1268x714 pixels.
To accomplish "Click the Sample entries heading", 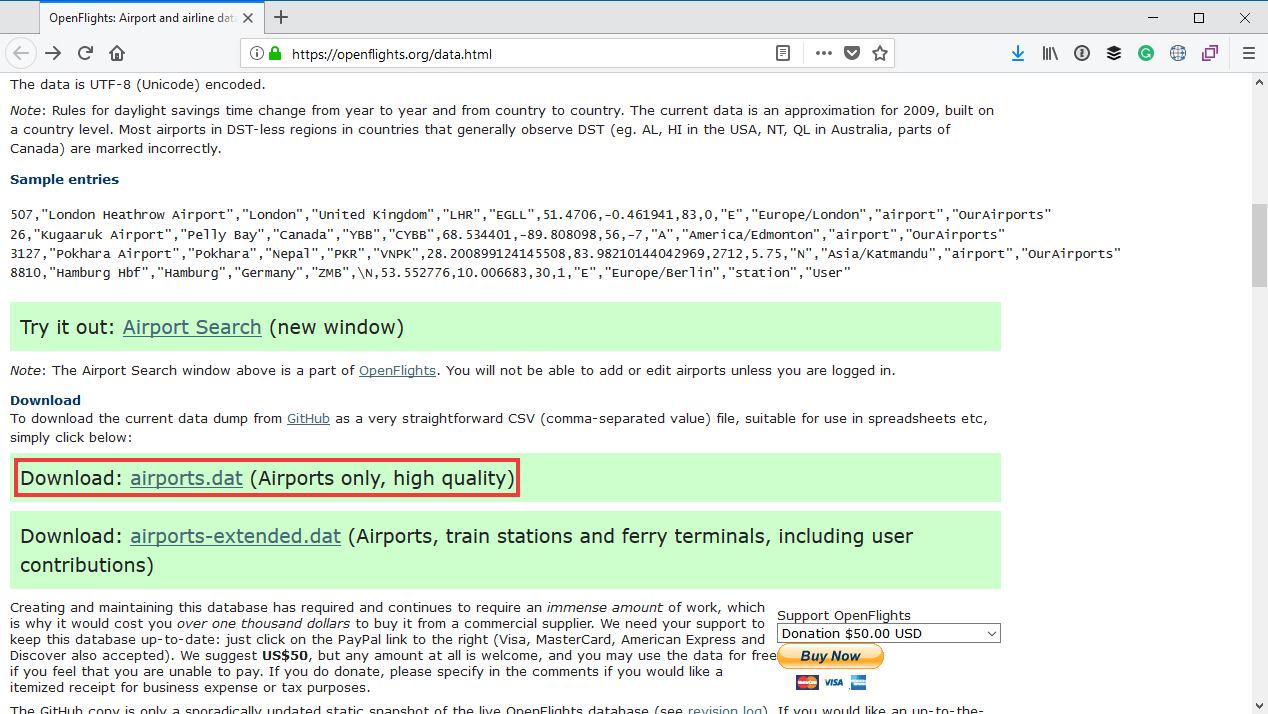I will point(64,180).
